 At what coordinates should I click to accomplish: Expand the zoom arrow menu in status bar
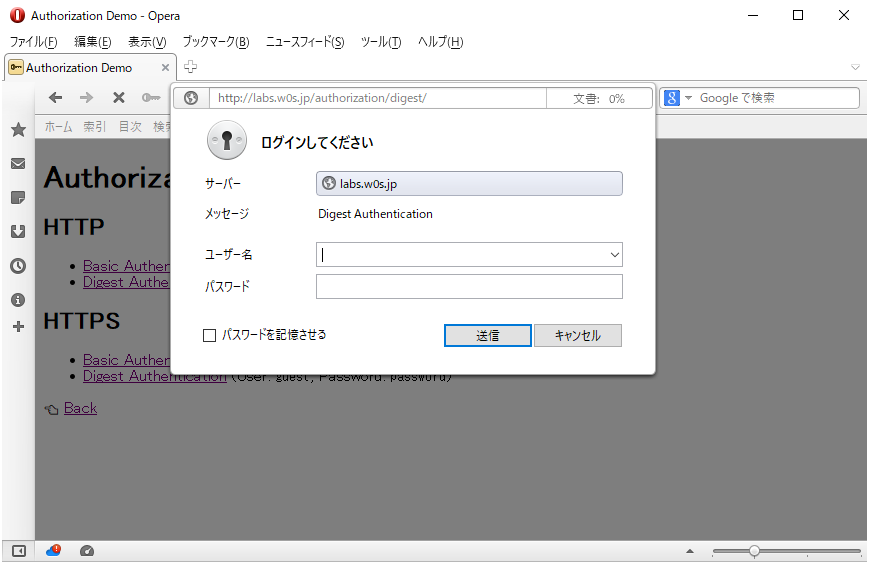(689, 551)
